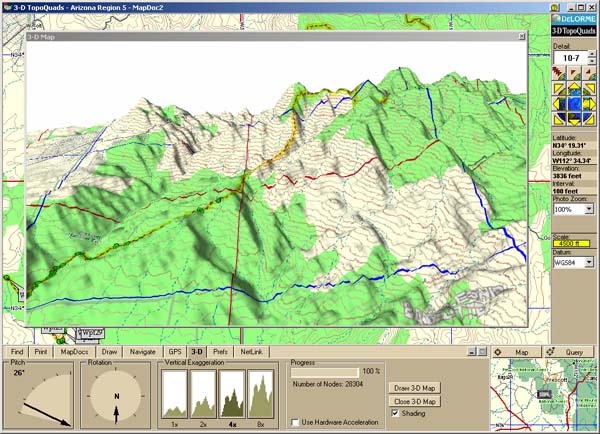Click the Pitch angle dial
600x434 pixels.
coord(45,400)
